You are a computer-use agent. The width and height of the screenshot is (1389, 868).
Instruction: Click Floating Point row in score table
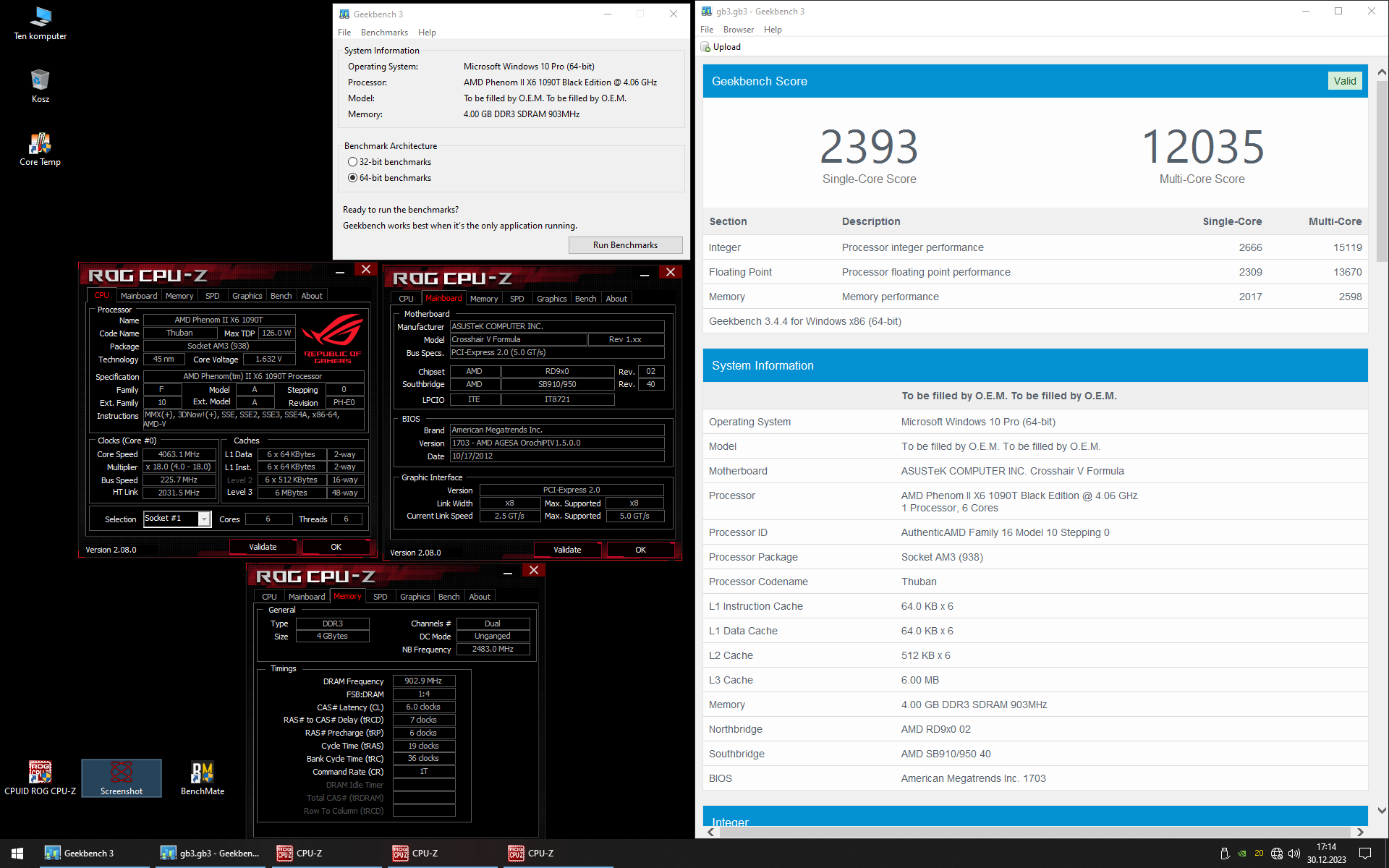click(x=1035, y=272)
